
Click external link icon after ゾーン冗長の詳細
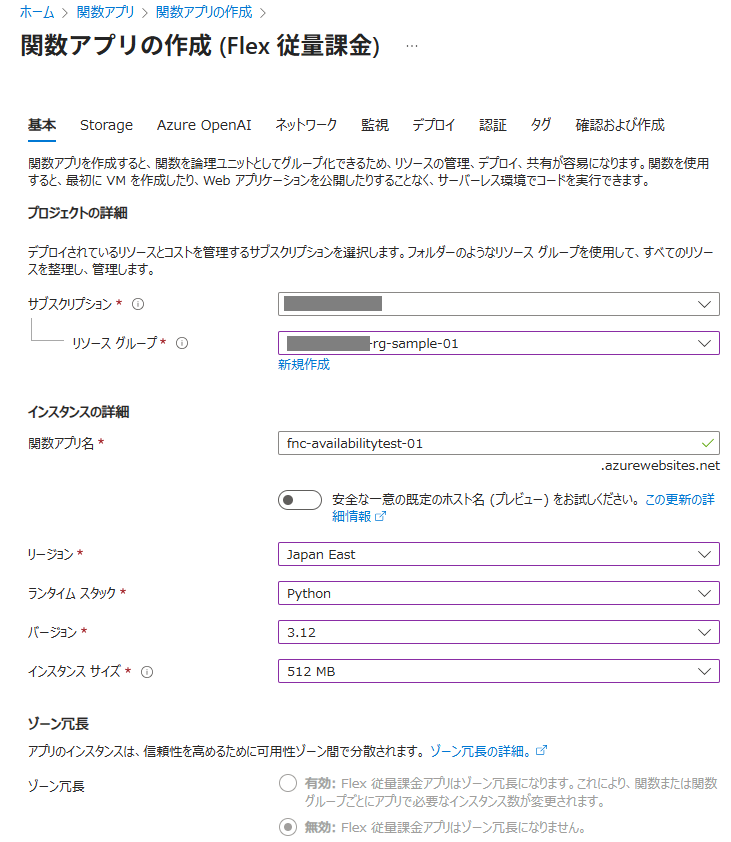pyautogui.click(x=541, y=751)
